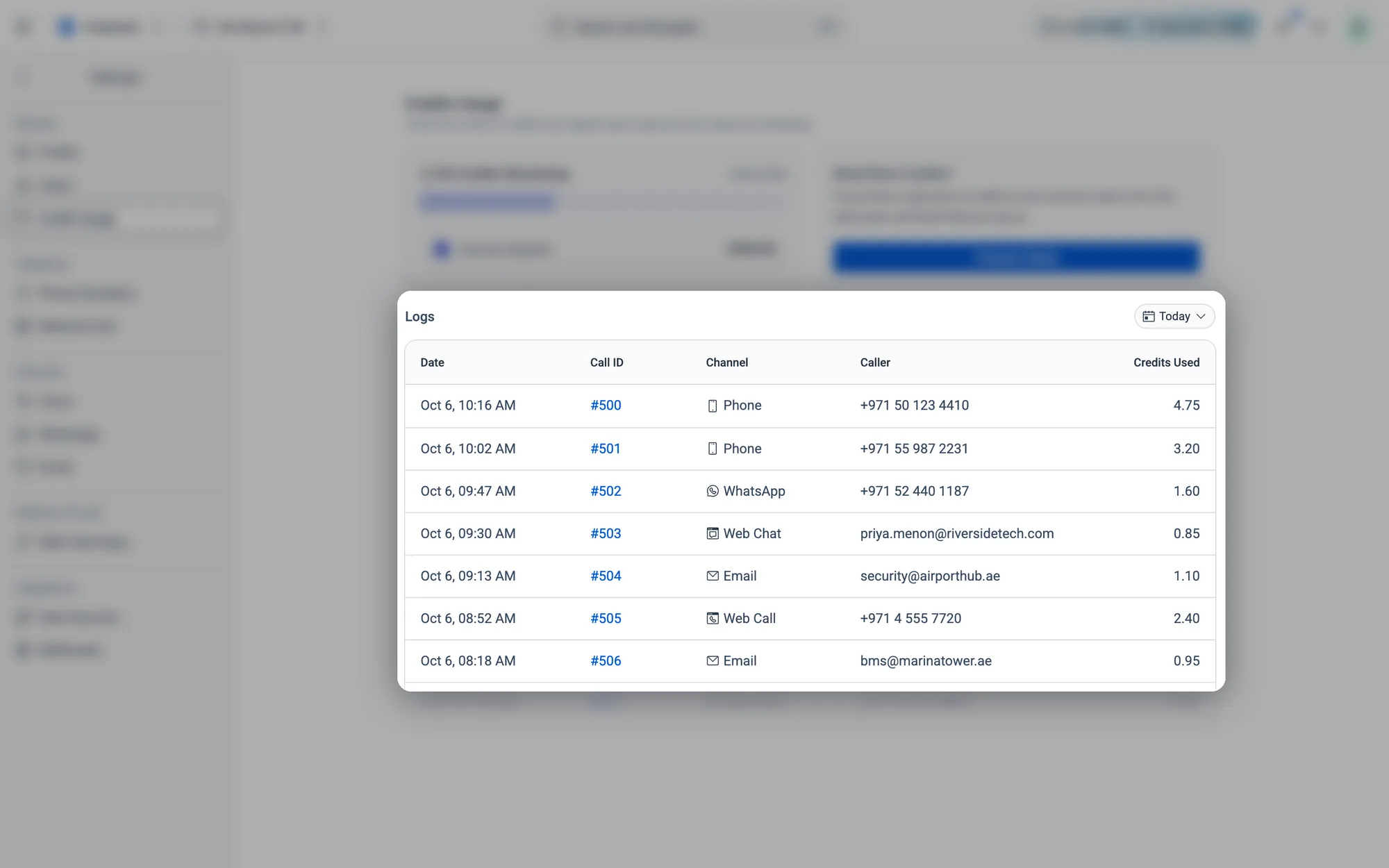1389x868 pixels.
Task: Click the Date column header
Action: 432,362
